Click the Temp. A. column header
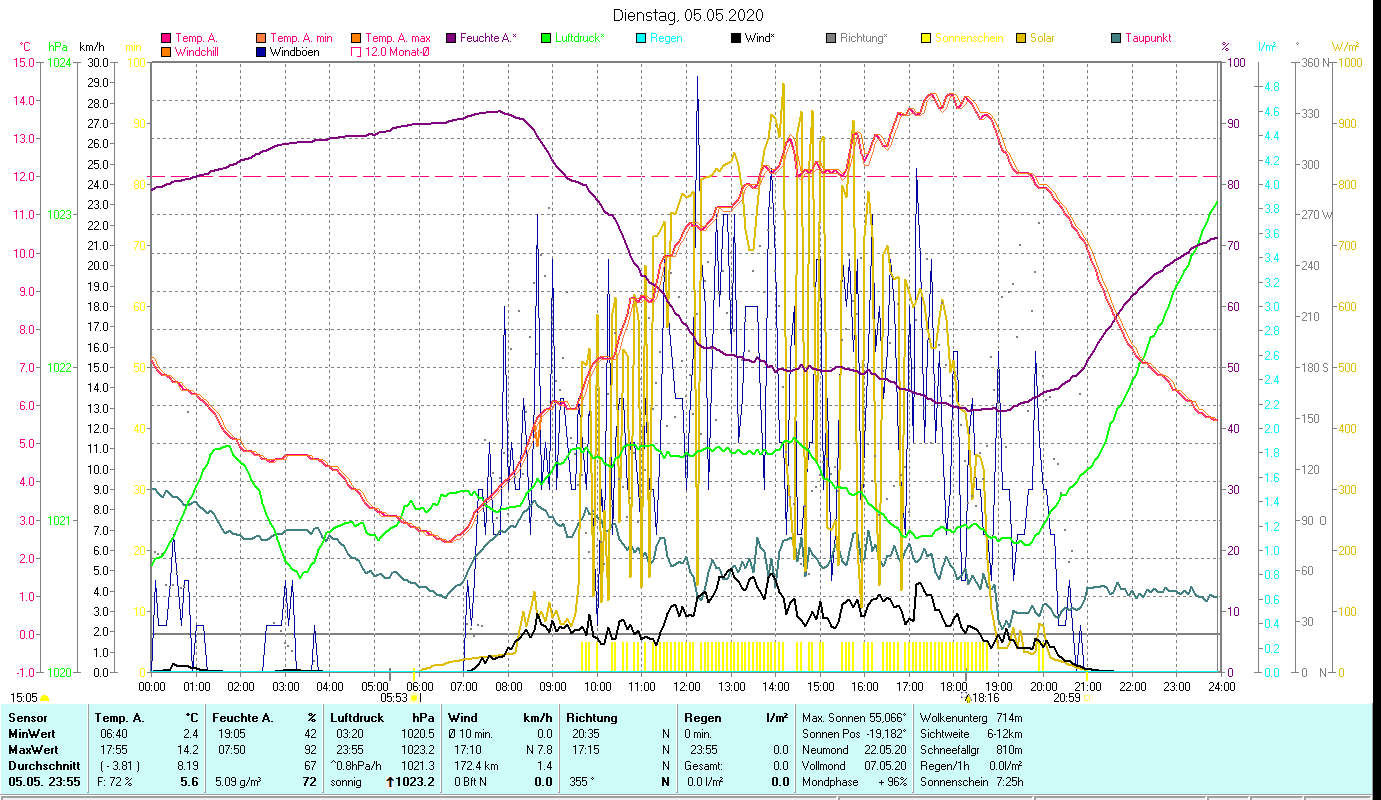 (119, 718)
